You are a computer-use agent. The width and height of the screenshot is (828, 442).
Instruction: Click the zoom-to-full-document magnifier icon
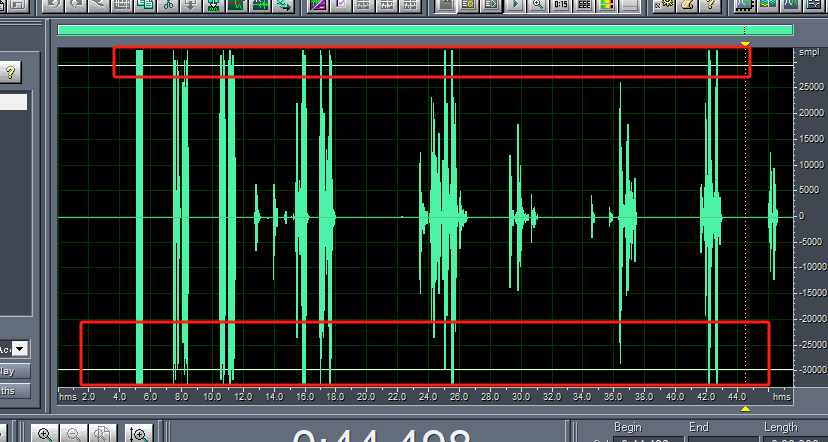[103, 434]
